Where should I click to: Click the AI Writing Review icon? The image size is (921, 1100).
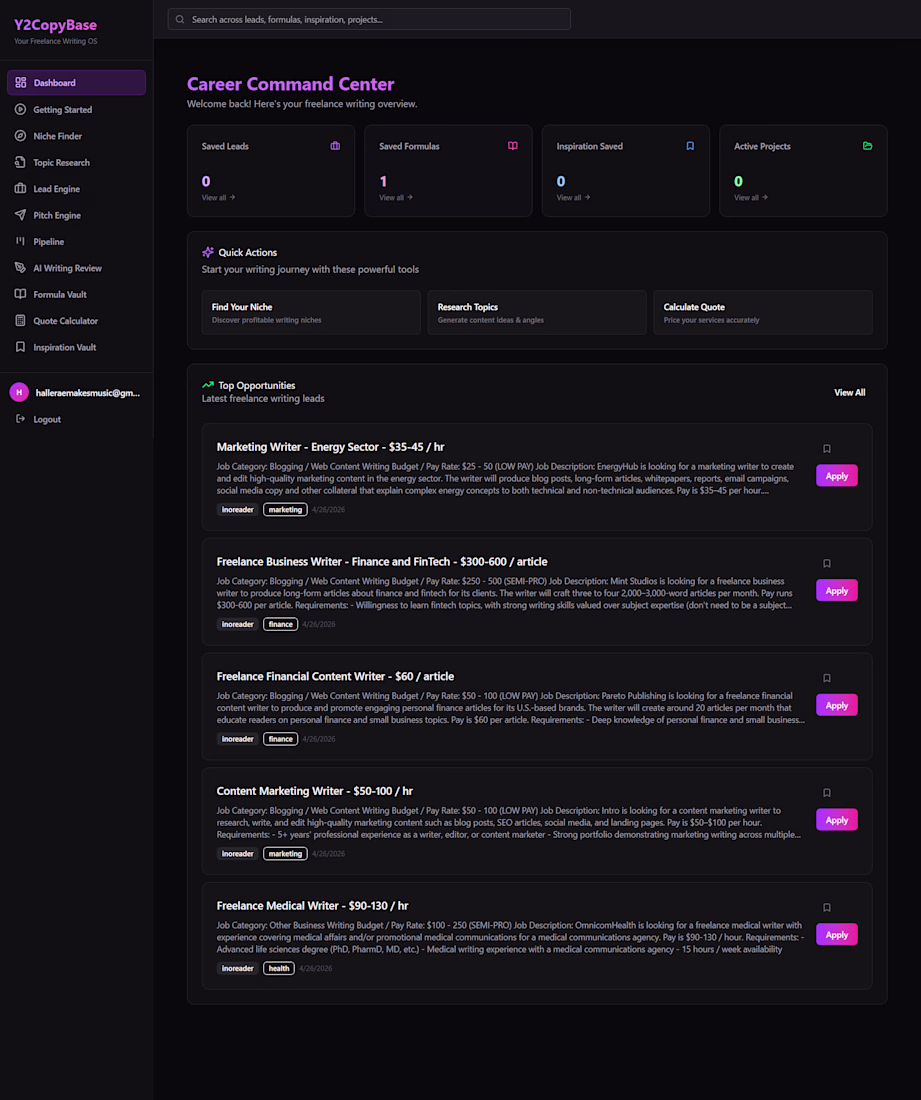(21, 268)
